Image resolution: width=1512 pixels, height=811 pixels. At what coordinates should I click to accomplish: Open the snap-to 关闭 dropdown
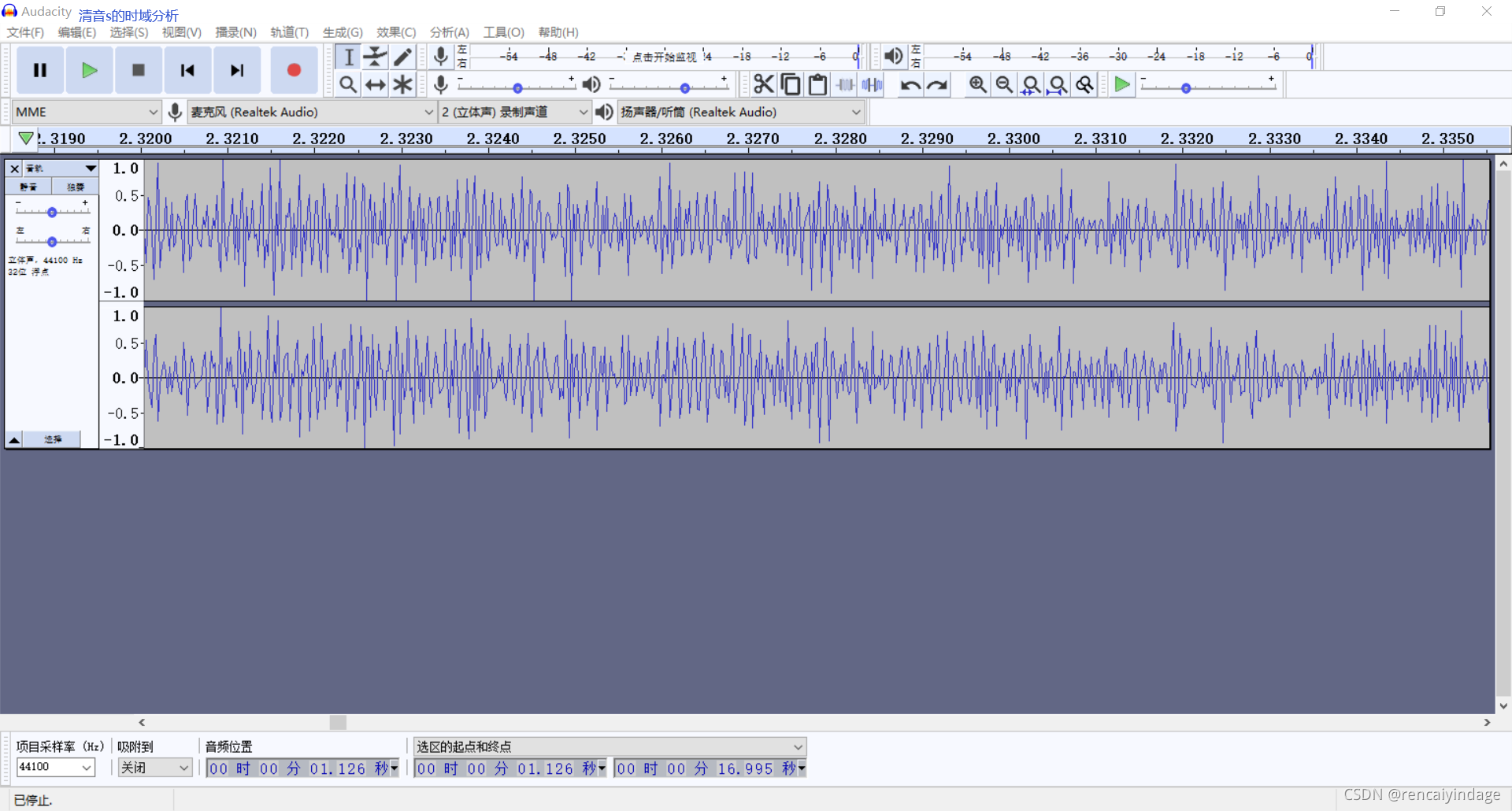[x=155, y=767]
